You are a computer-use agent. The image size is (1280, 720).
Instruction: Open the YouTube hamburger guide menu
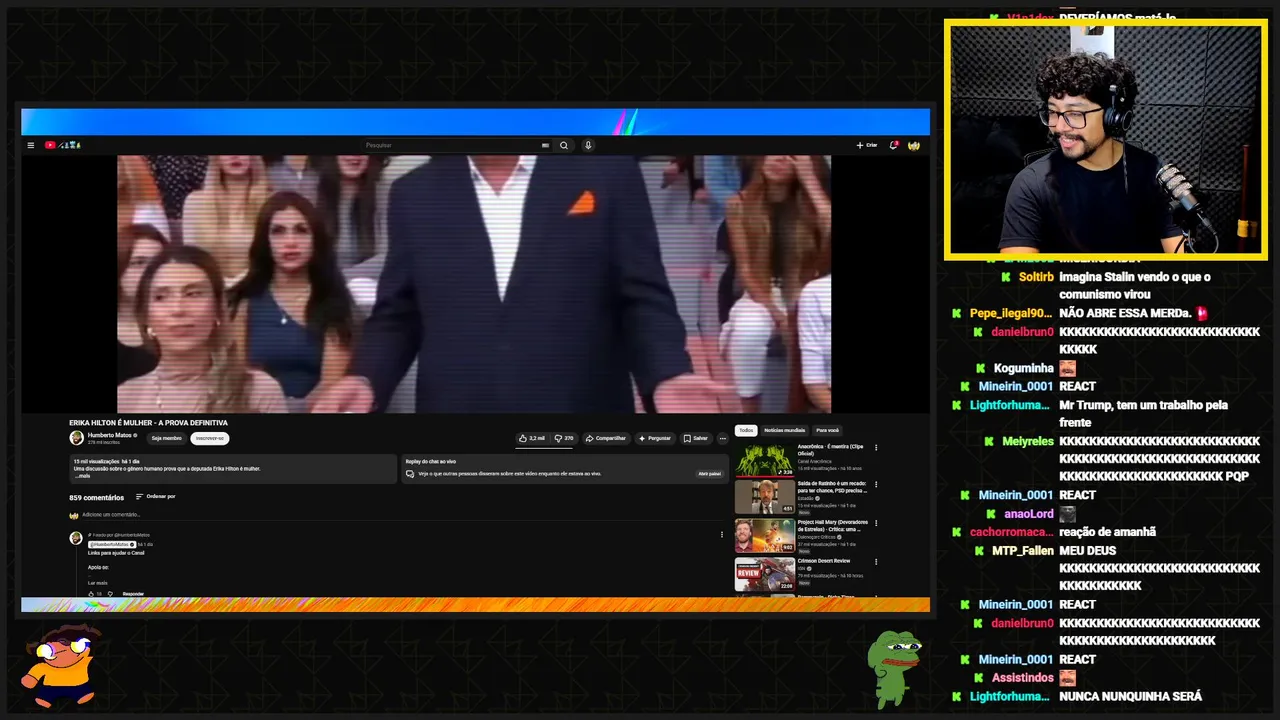click(30, 145)
